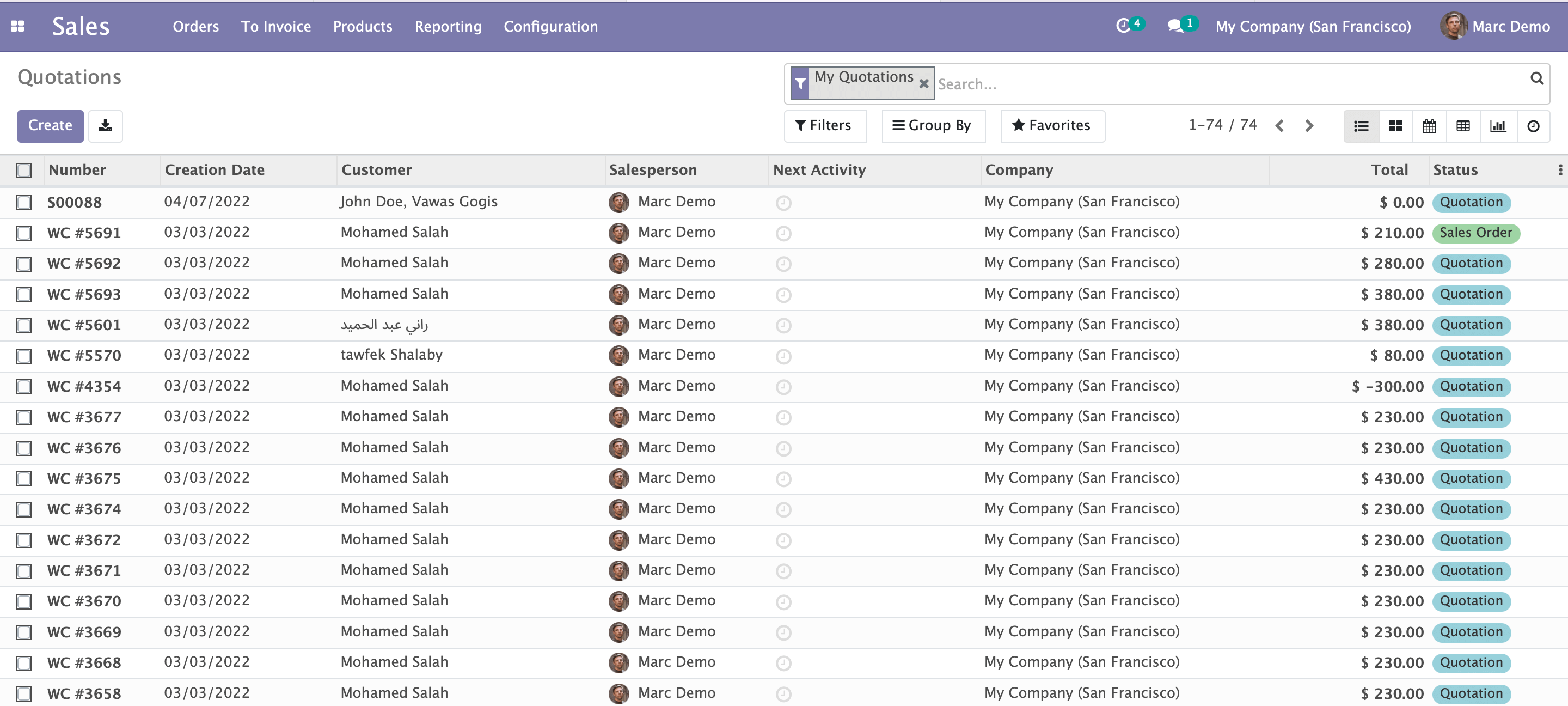Remove the My Quotations filter tag
This screenshot has height=706, width=1568.
click(x=923, y=84)
